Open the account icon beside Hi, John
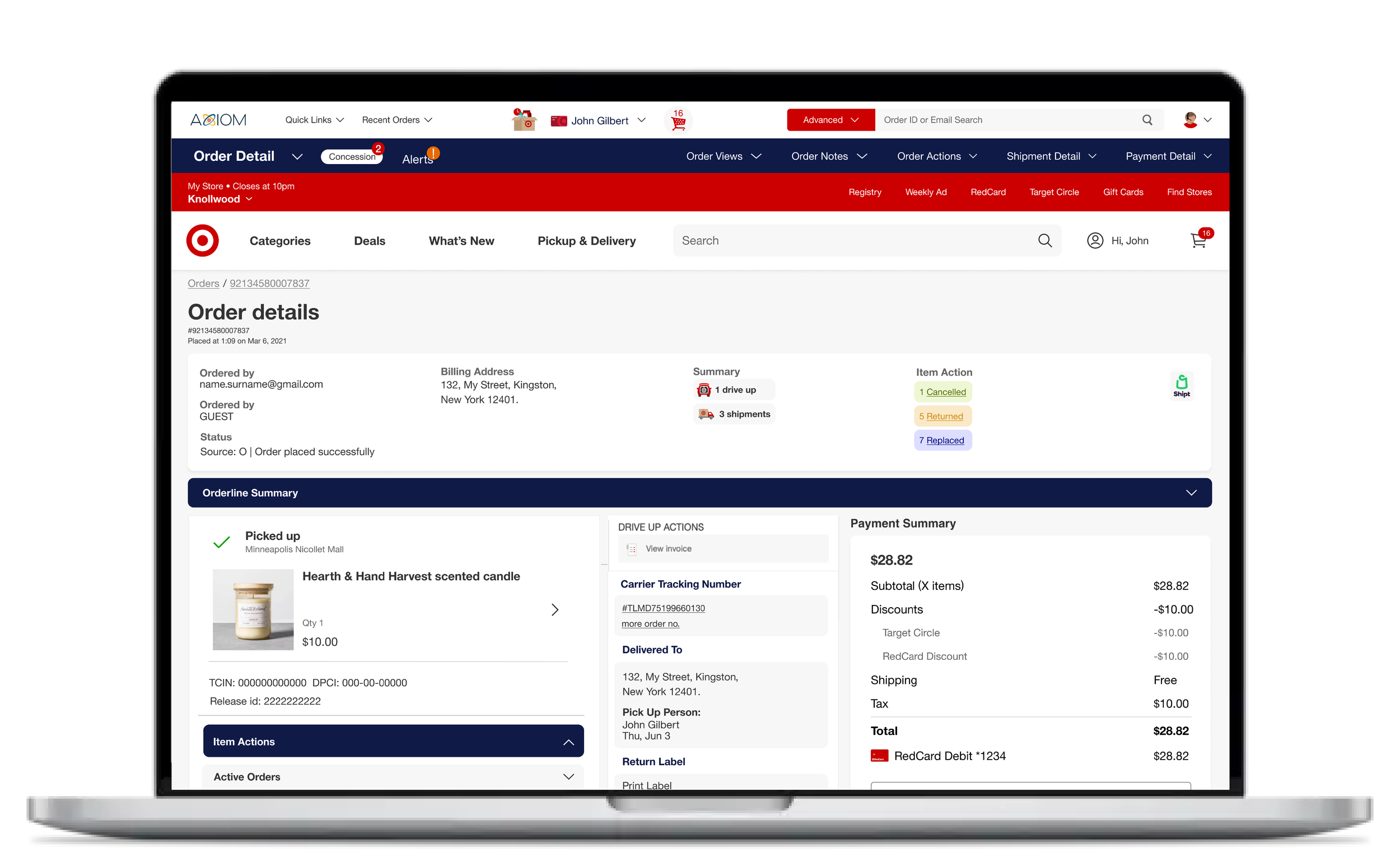 point(1095,240)
